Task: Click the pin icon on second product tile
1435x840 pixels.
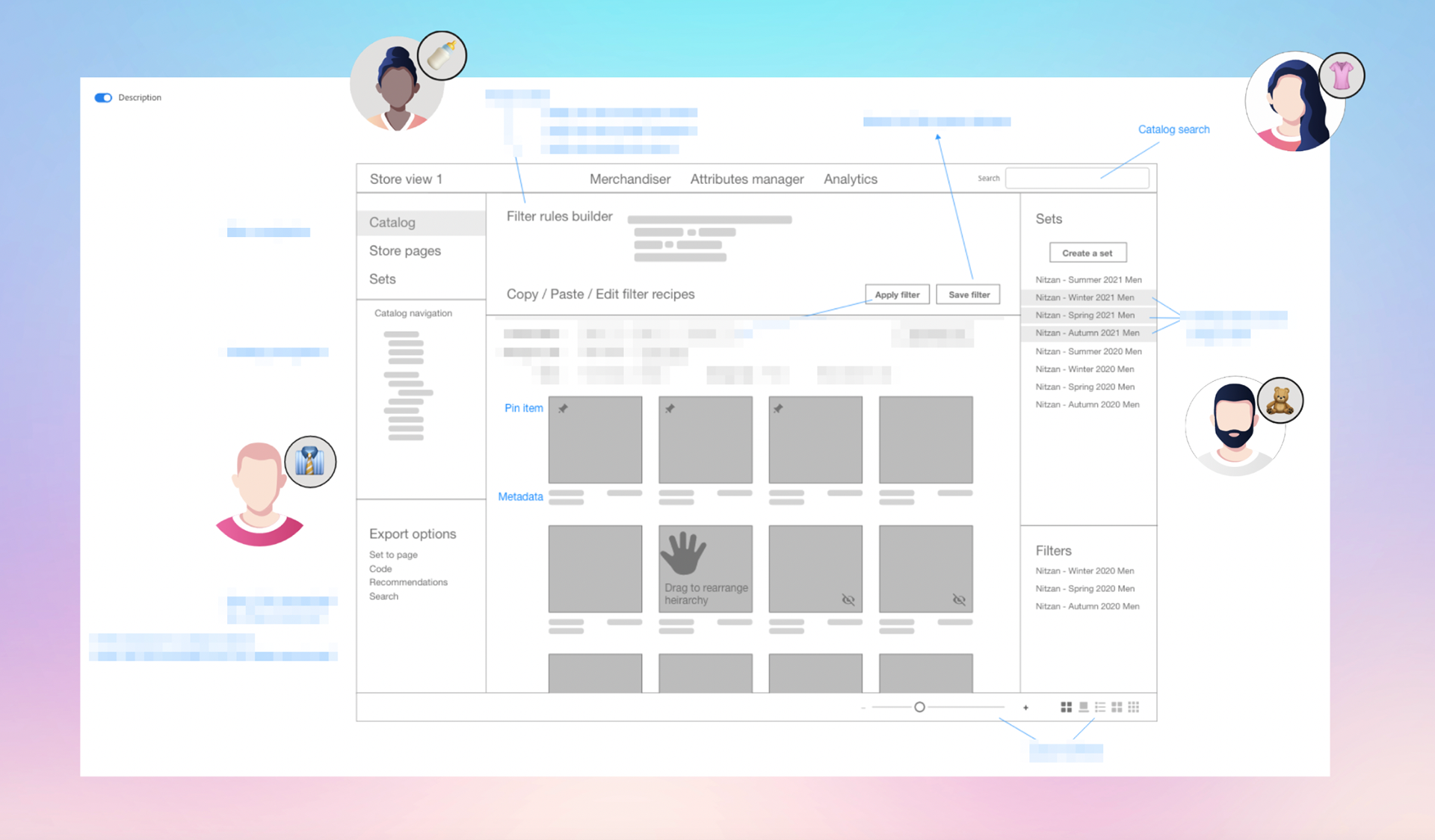Action: (670, 408)
